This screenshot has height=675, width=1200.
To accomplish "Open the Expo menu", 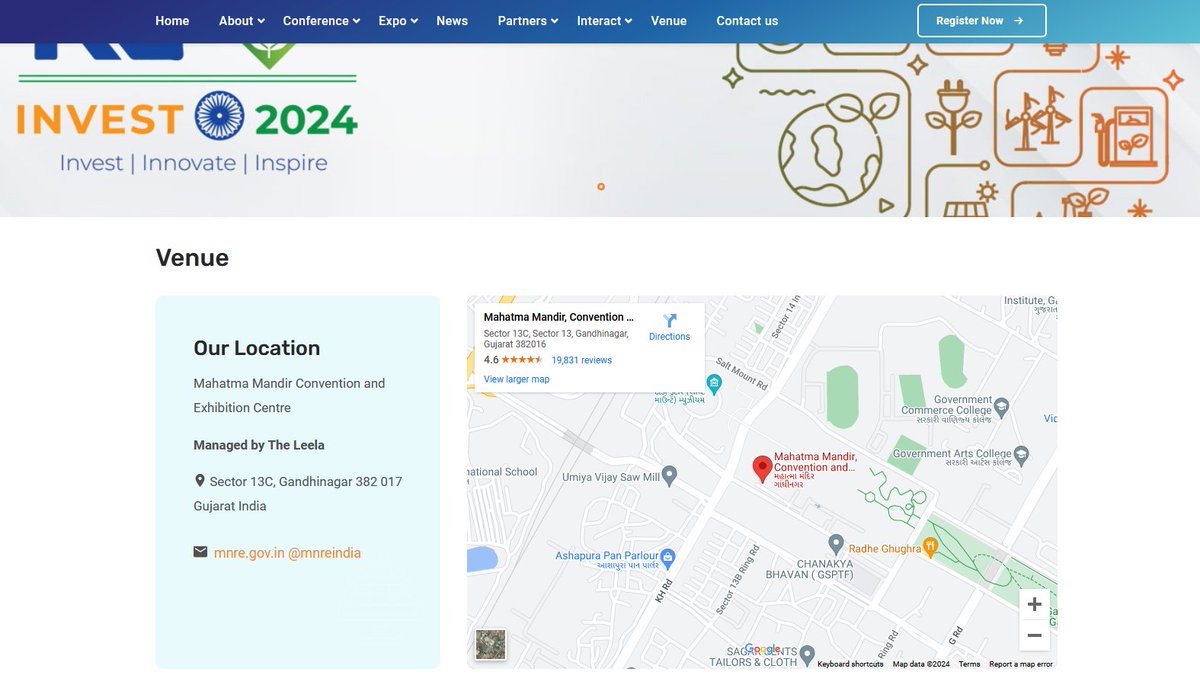I will (392, 21).
